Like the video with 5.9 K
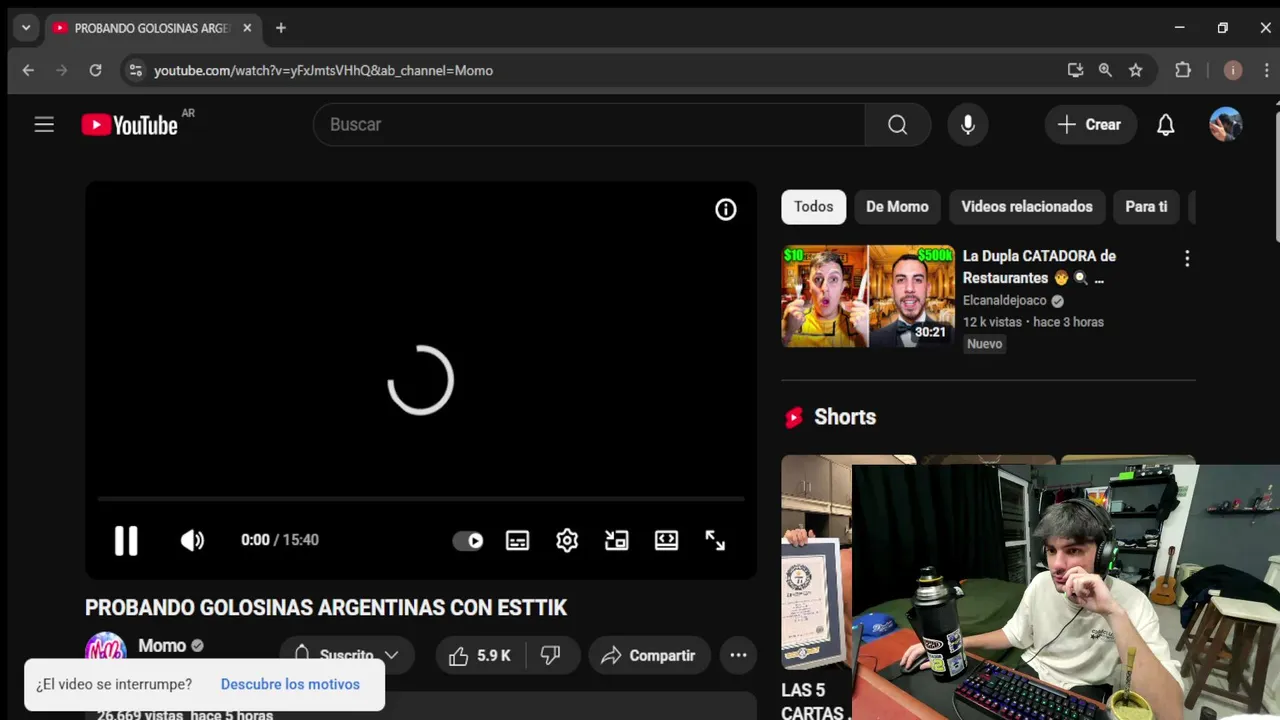 (x=480, y=656)
